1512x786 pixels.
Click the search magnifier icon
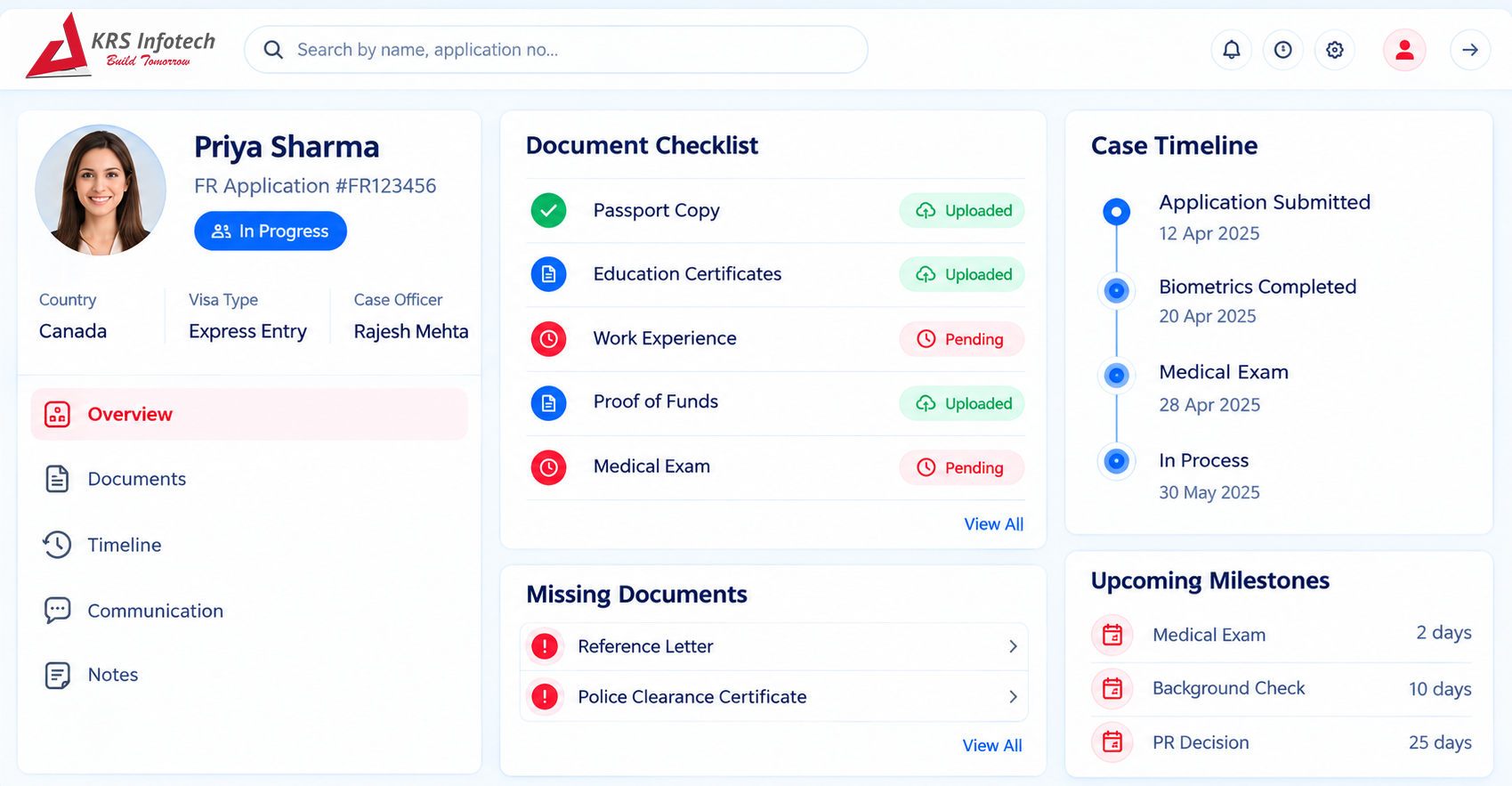pyautogui.click(x=273, y=50)
